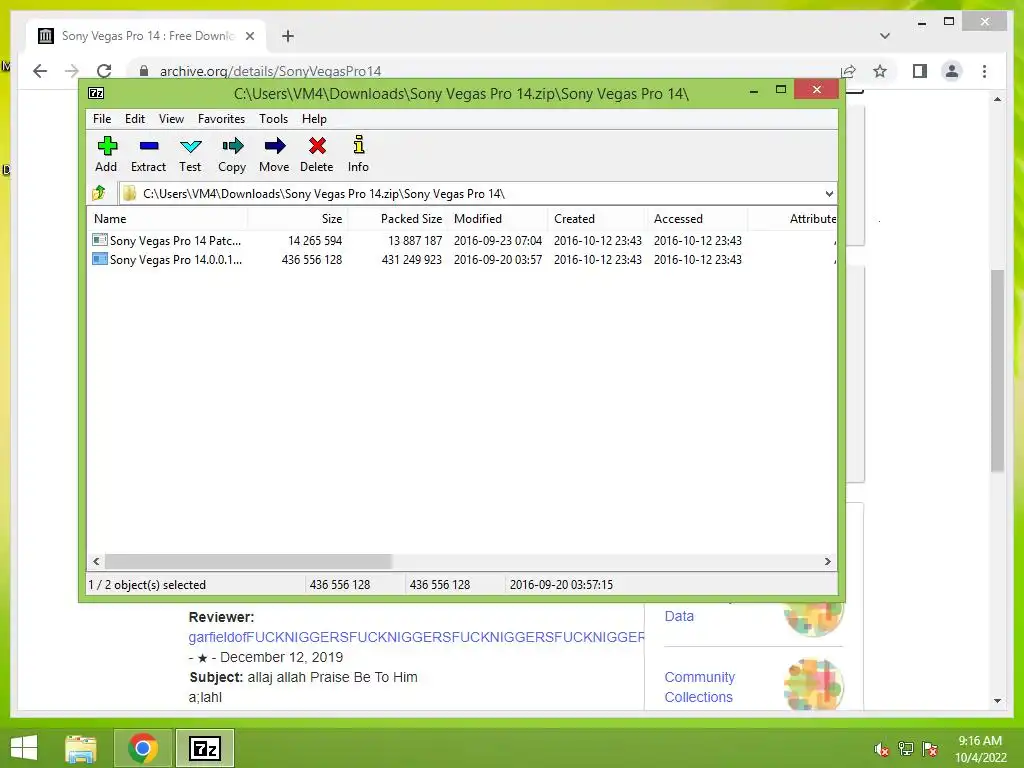1024x768 pixels.
Task: Click the page scrollbar down arrow
Action: pyautogui.click(x=997, y=701)
